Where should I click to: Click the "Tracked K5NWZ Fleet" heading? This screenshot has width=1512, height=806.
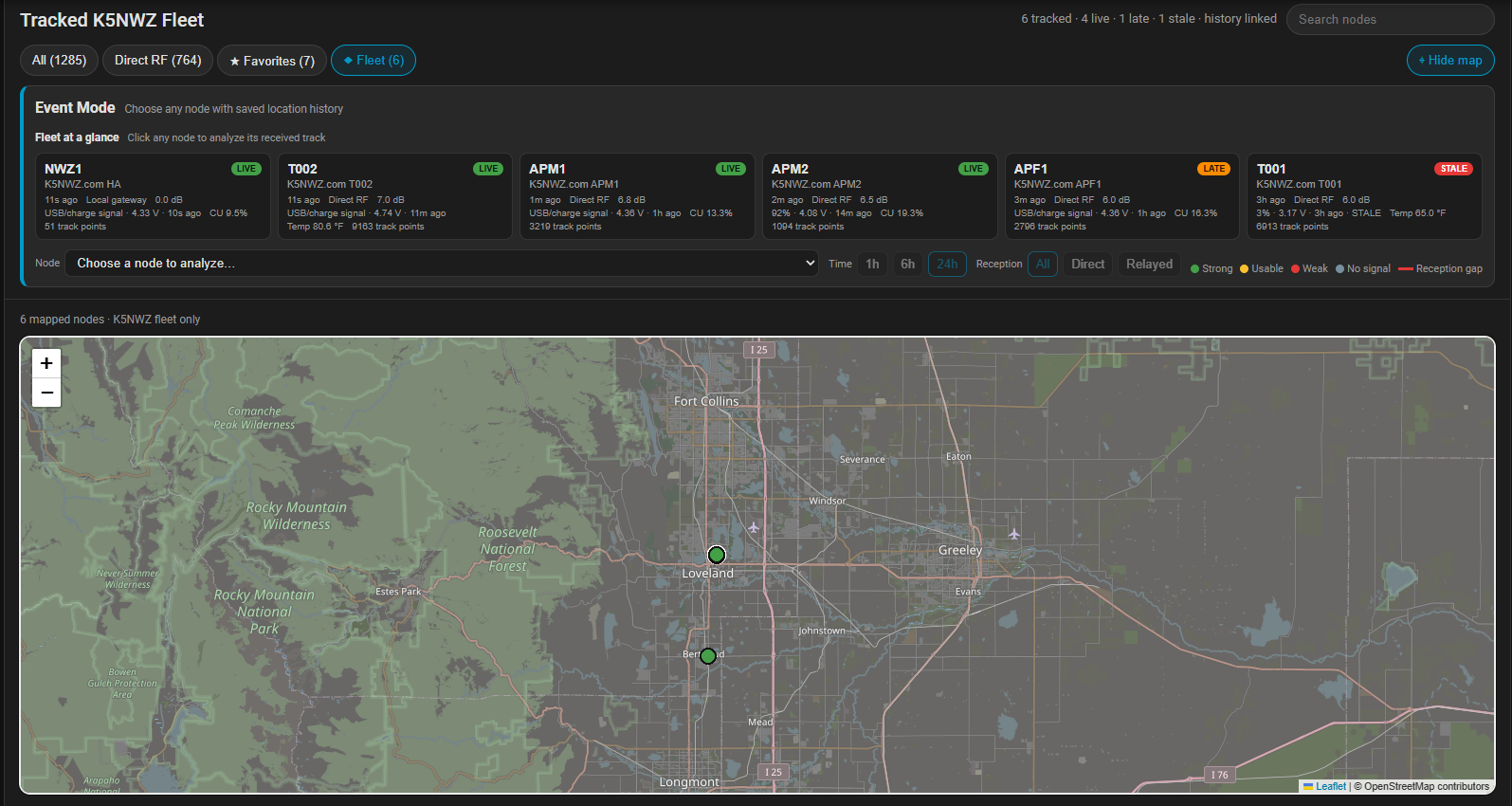click(112, 20)
